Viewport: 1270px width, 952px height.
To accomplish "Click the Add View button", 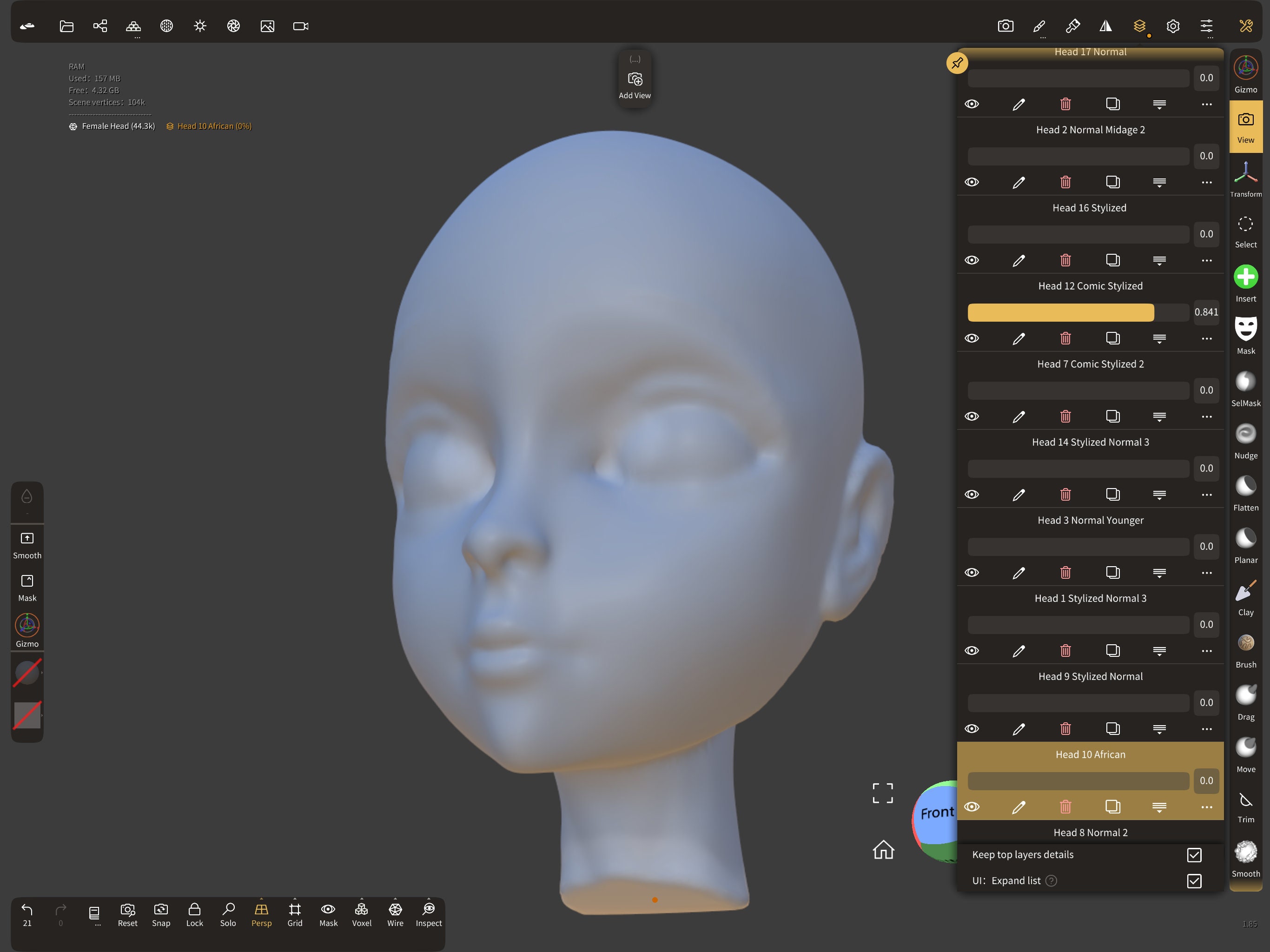I will click(635, 79).
